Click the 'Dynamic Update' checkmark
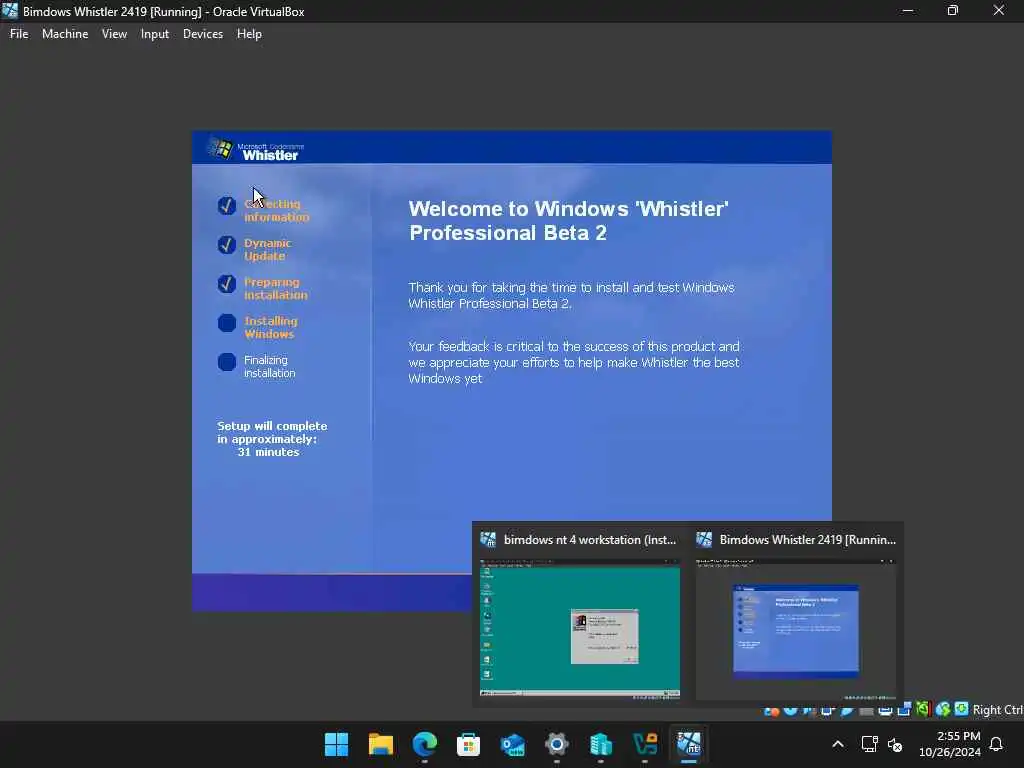Image resolution: width=1024 pixels, height=768 pixels. tap(227, 245)
